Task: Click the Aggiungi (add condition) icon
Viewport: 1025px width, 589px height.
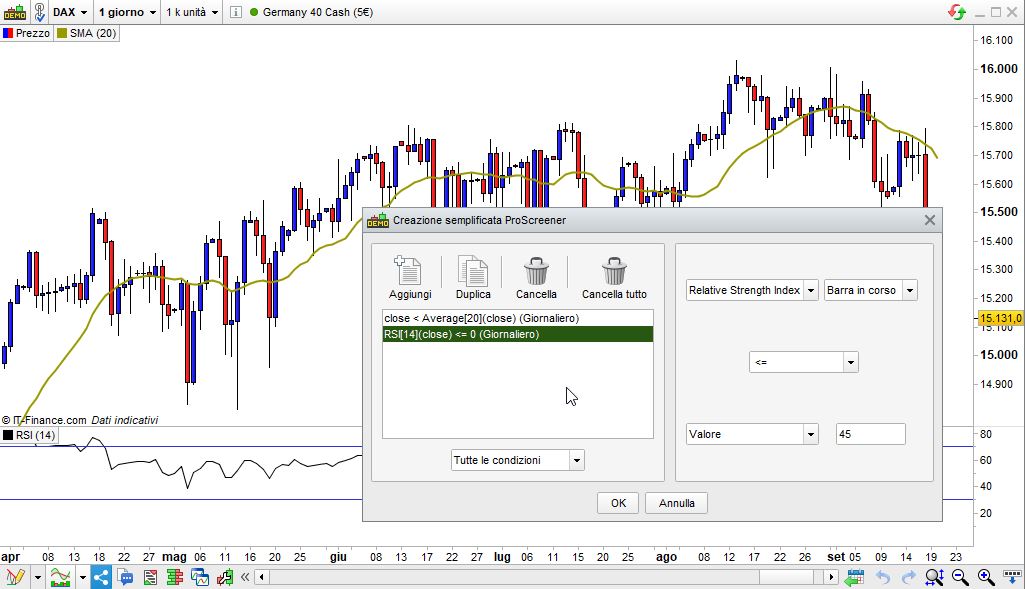Action: coord(409,271)
